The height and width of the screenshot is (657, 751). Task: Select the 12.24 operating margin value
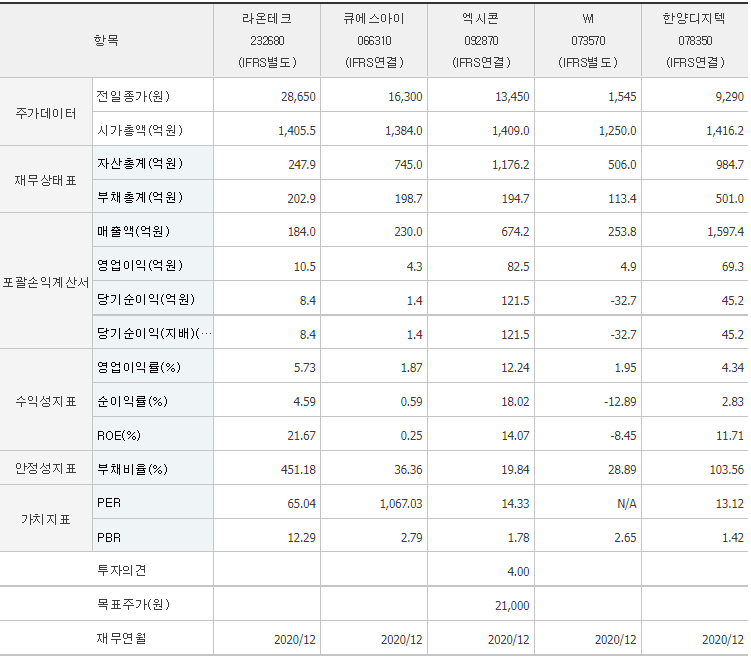tap(515, 368)
